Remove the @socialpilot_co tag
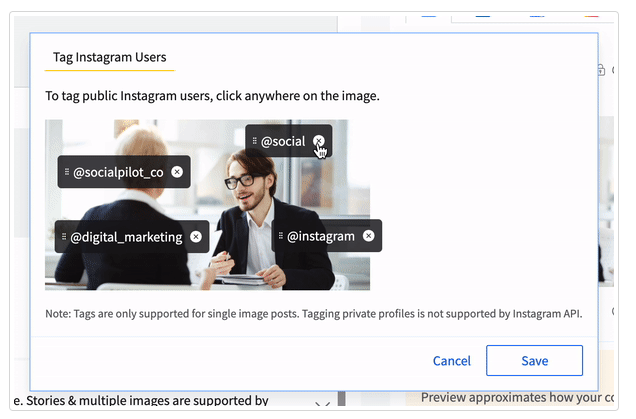The width and height of the screenshot is (636, 419). tap(177, 172)
